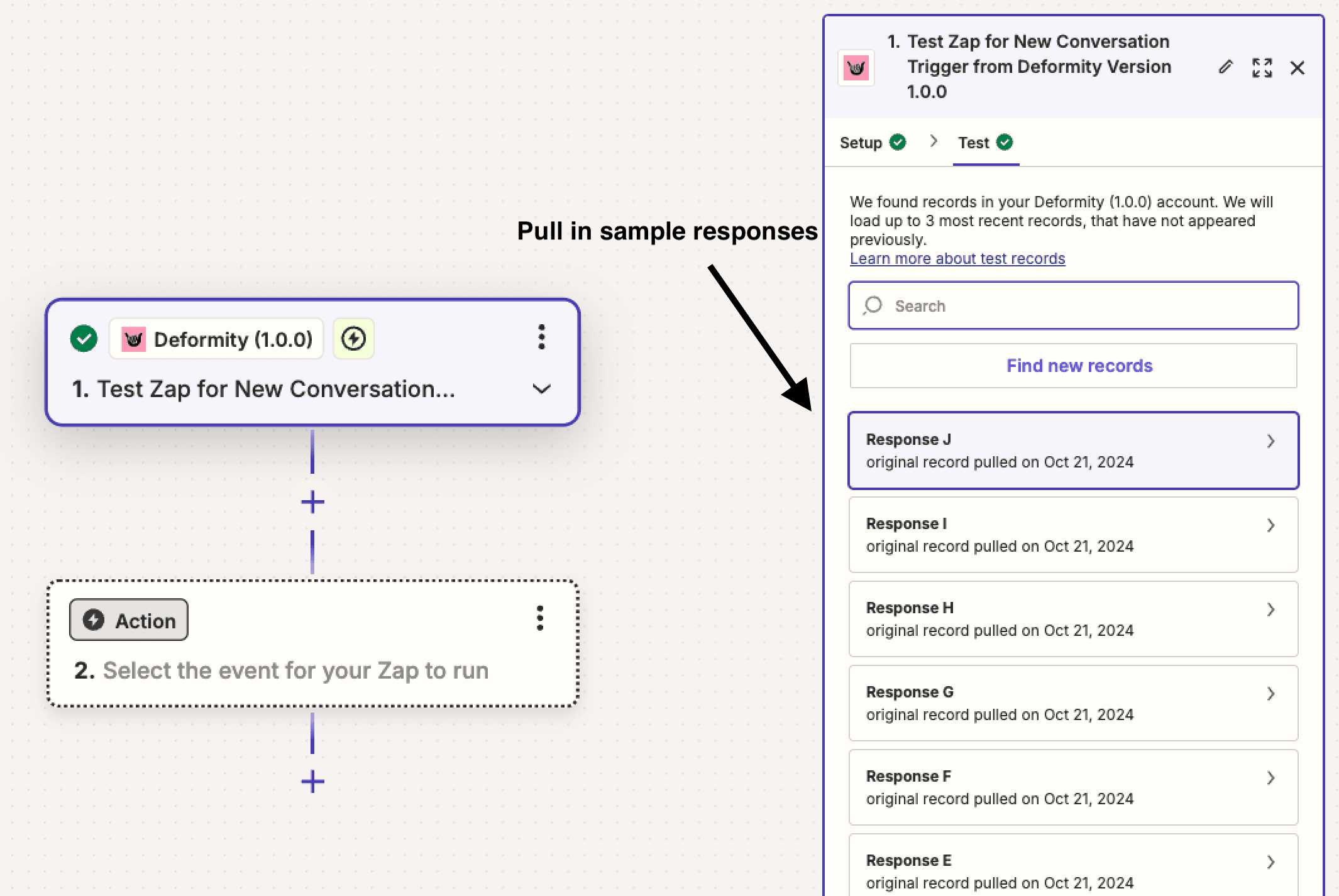Click the plus between step 1 and step 2
Image resolution: width=1339 pixels, height=896 pixels.
(312, 501)
